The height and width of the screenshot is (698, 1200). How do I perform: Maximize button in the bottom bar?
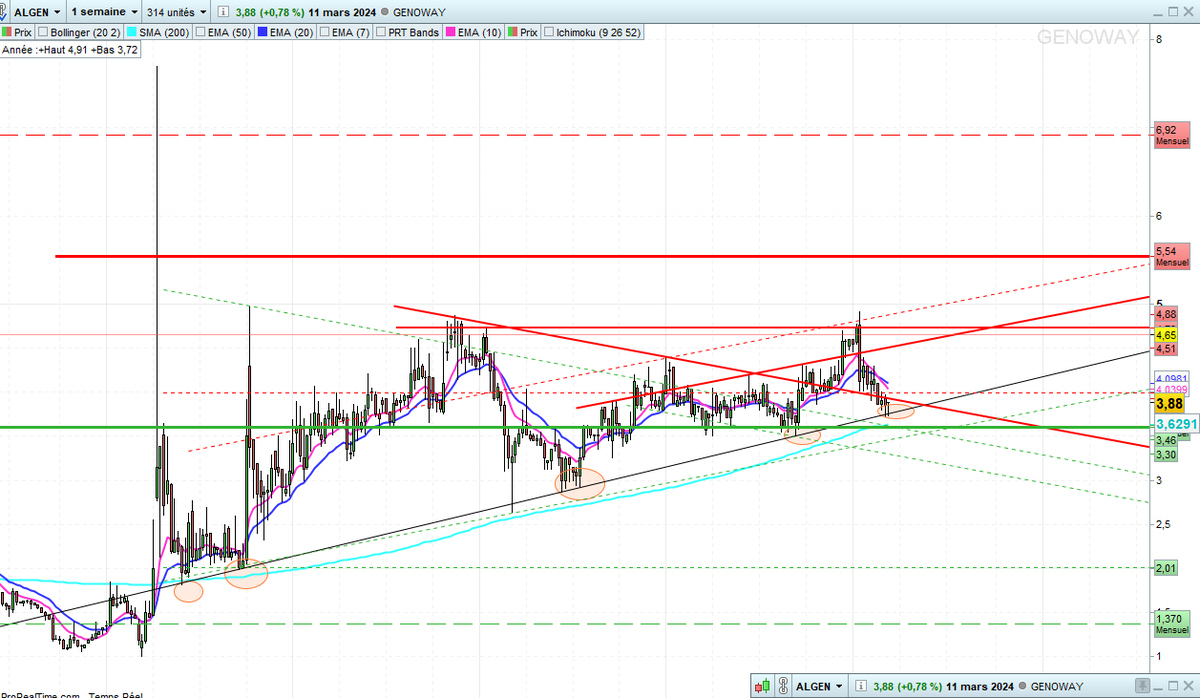point(1174,686)
